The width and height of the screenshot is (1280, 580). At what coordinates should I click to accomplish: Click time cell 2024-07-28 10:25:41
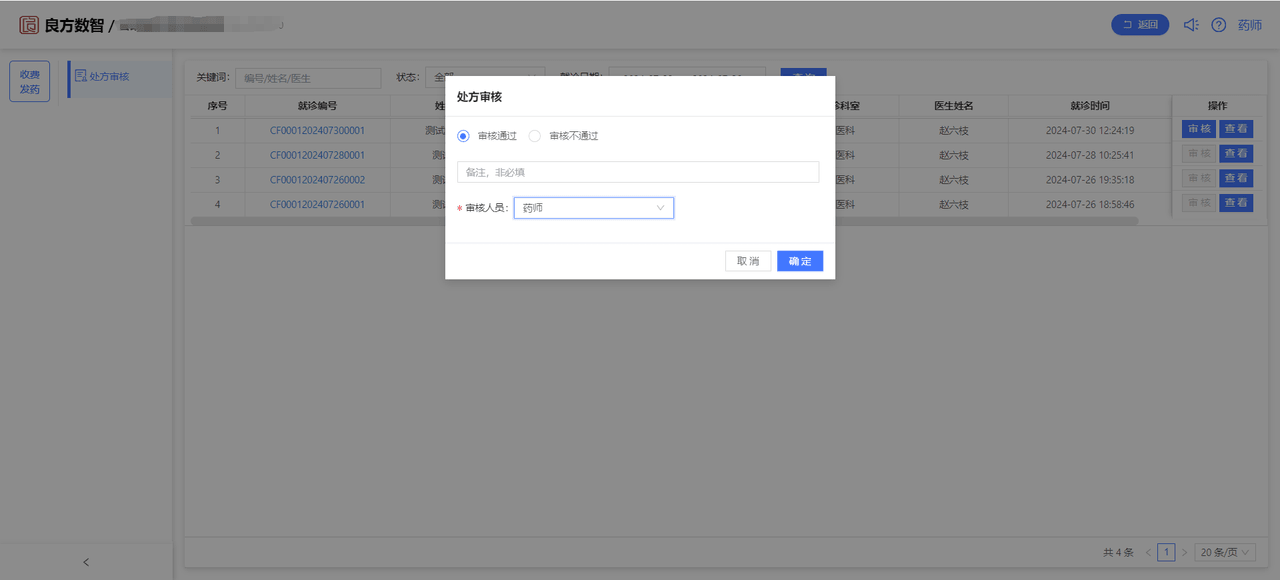click(x=1090, y=155)
